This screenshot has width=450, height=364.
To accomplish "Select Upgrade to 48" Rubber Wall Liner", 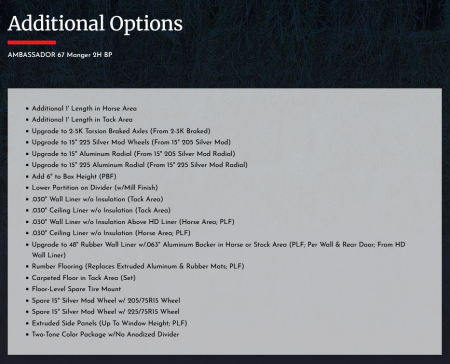I will tap(219, 250).
